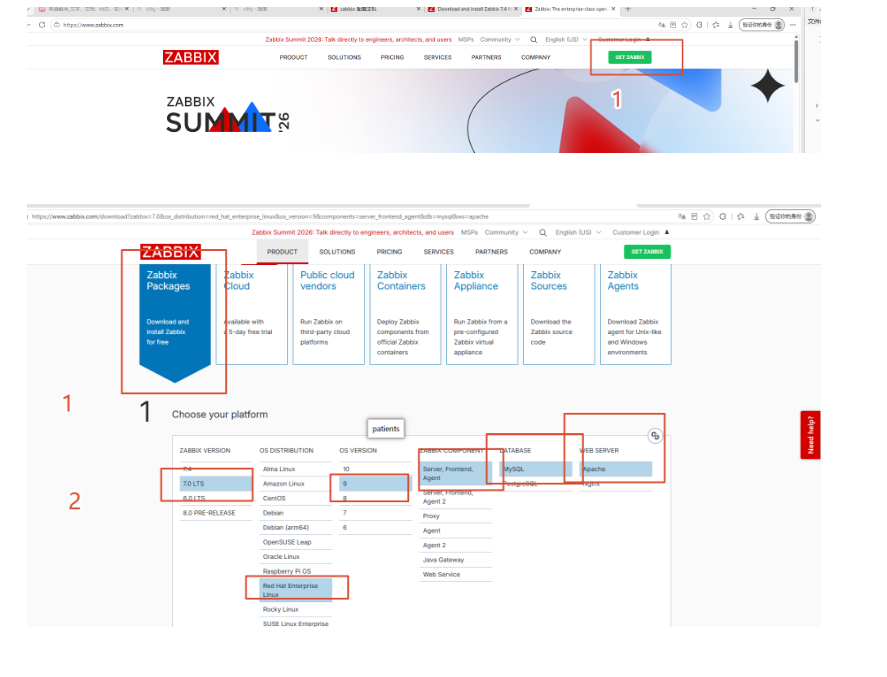Image resolution: width=887 pixels, height=677 pixels.
Task: Close the 'Zabbix: The enterprise-class' tab
Action: (x=613, y=9)
